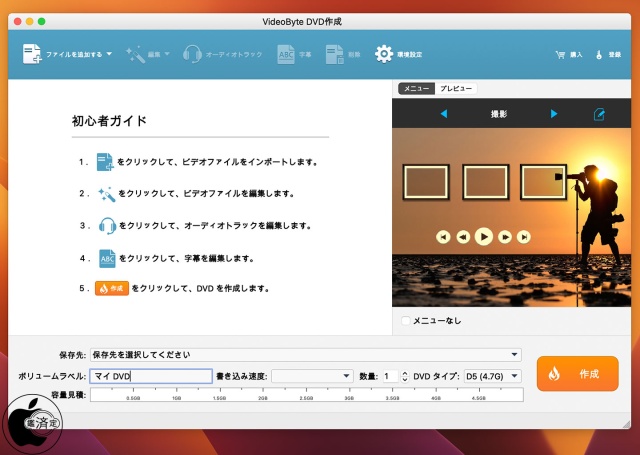Viewport: 640px width, 455px height.
Task: Select the middle menu thumbnail frame
Action: [486, 182]
